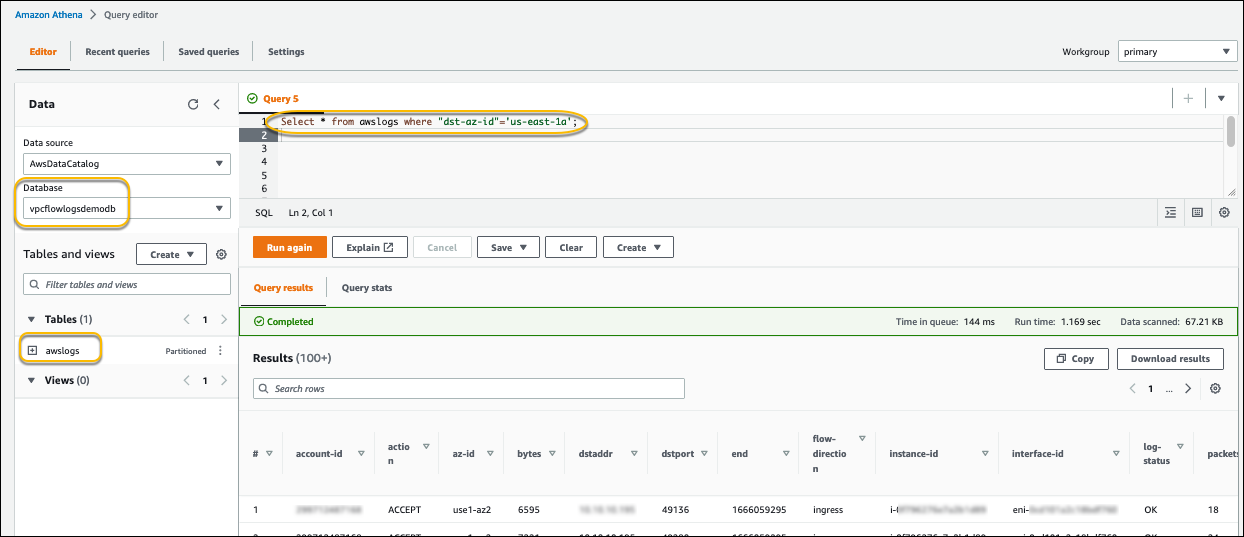
Task: Go to next page of Tables
Action: (223, 320)
